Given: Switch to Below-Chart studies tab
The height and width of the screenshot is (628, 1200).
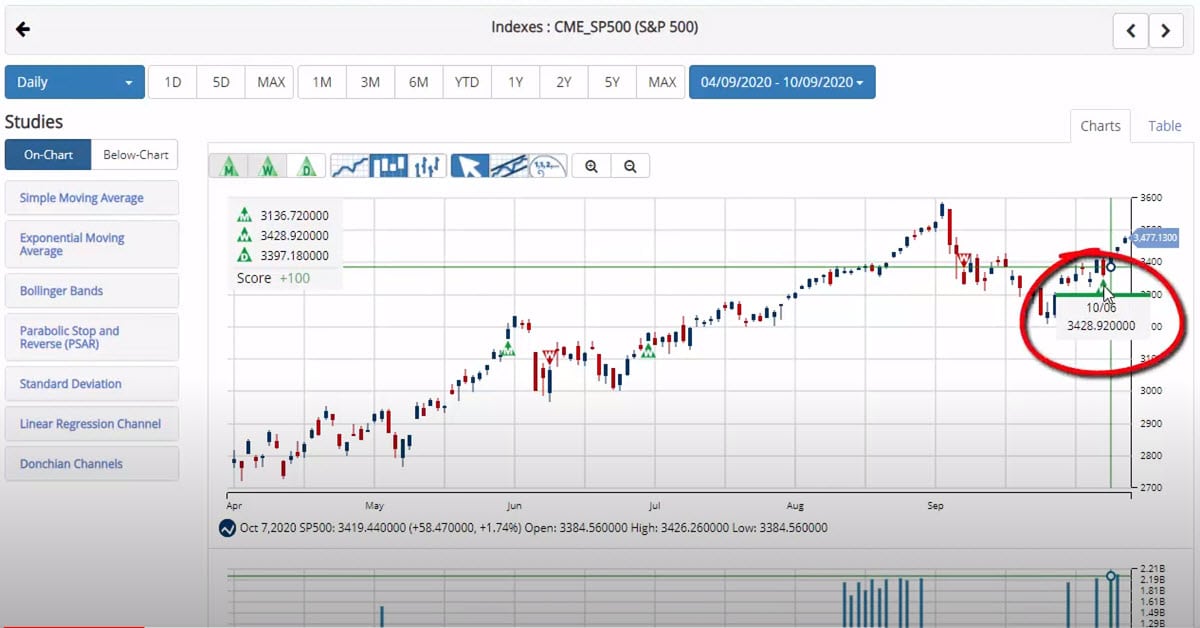Looking at the screenshot, I should 135,155.
